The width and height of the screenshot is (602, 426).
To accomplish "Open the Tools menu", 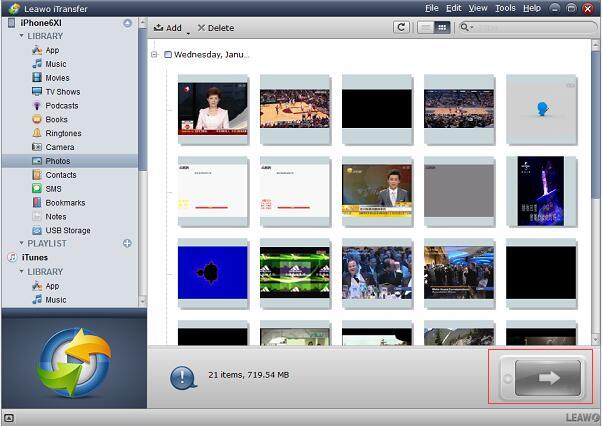I will pos(505,8).
